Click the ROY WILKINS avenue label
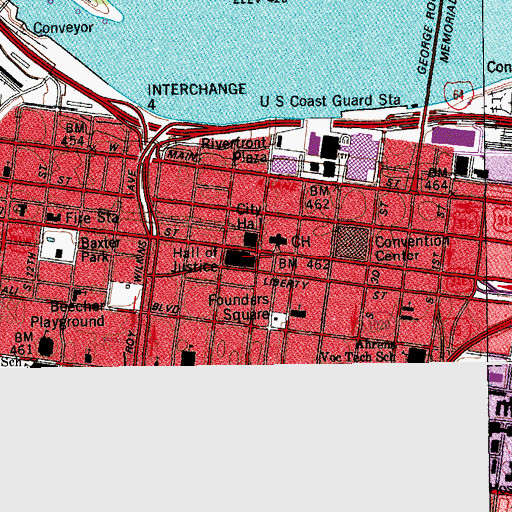The height and width of the screenshot is (512, 512). tap(136, 297)
